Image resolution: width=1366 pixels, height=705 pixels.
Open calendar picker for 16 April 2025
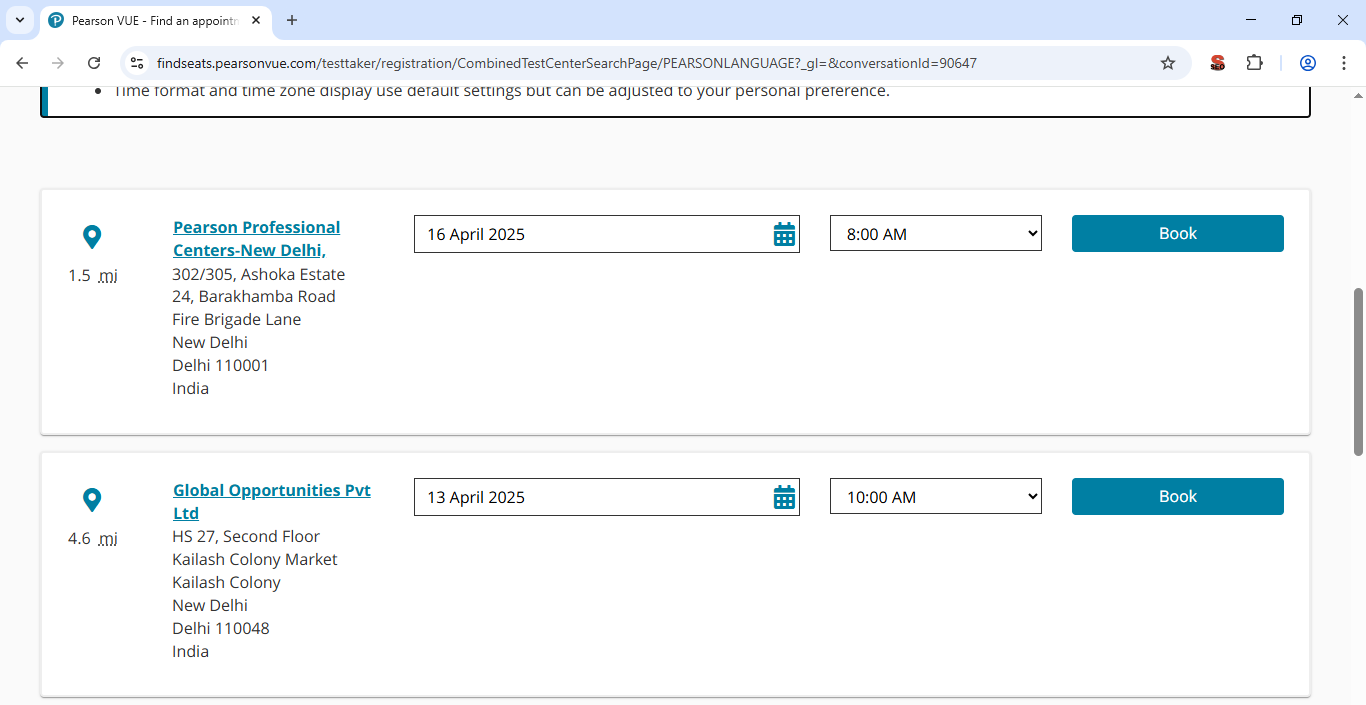(x=784, y=234)
